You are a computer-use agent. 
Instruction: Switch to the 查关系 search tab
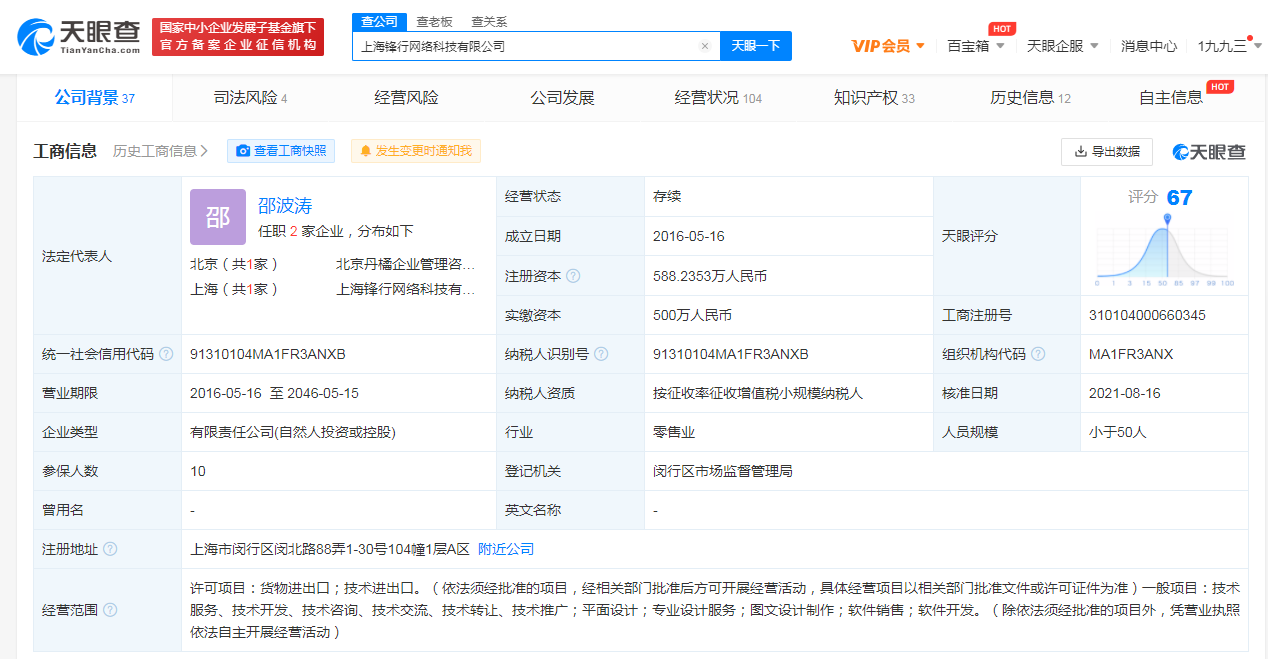(489, 22)
